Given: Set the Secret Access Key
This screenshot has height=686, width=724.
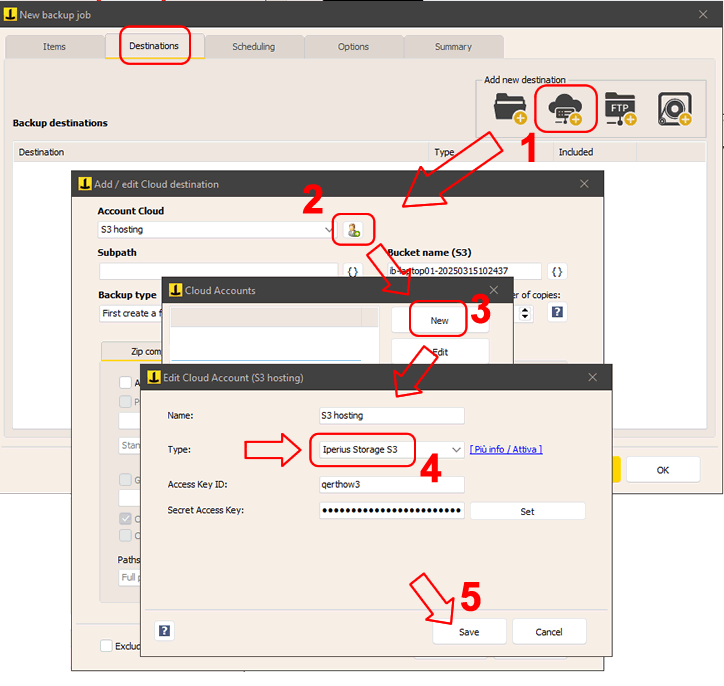Looking at the screenshot, I should pos(527,511).
